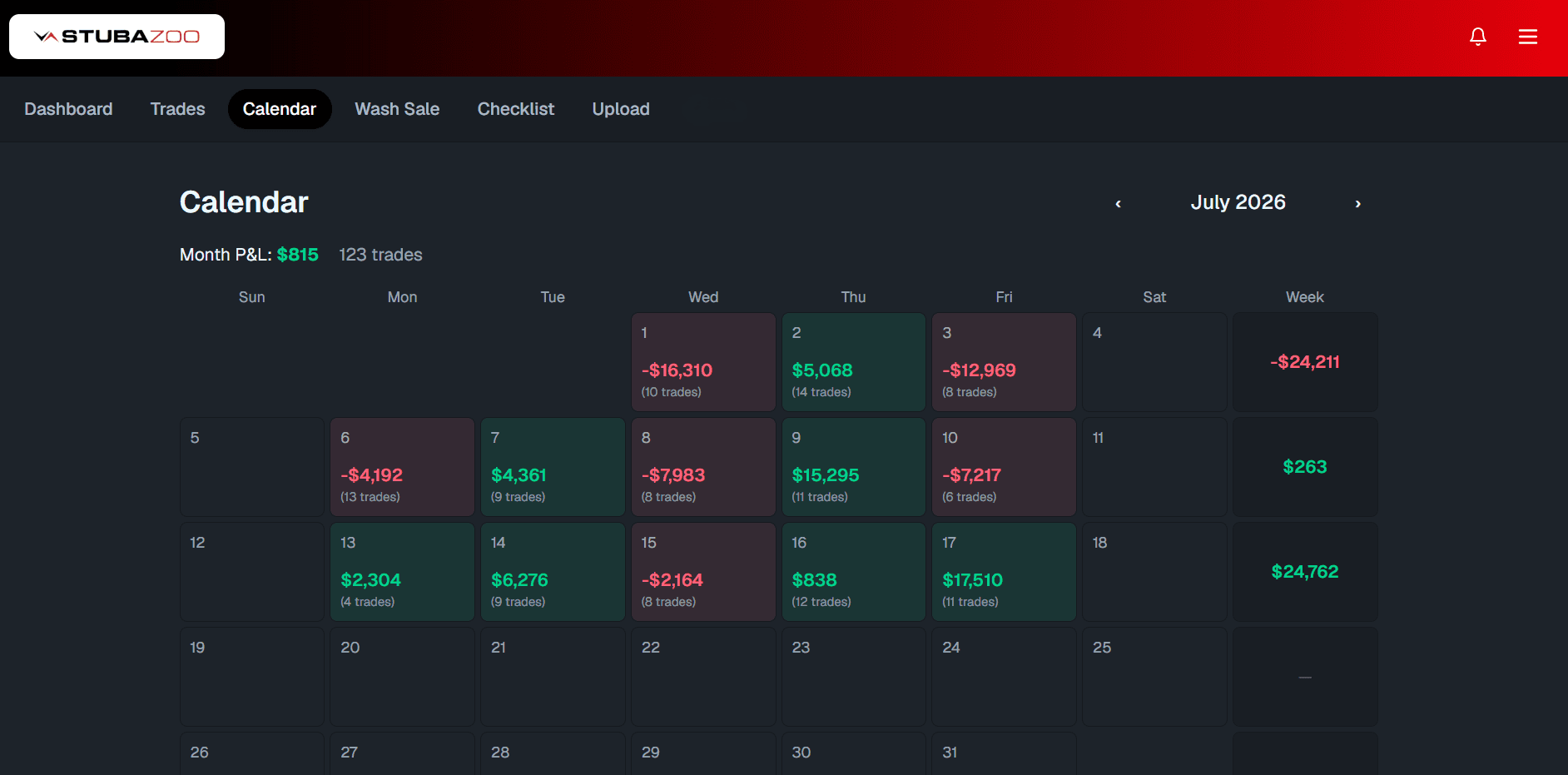This screenshot has height=775, width=1568.
Task: Select empty day 18 cell
Action: (x=1154, y=572)
